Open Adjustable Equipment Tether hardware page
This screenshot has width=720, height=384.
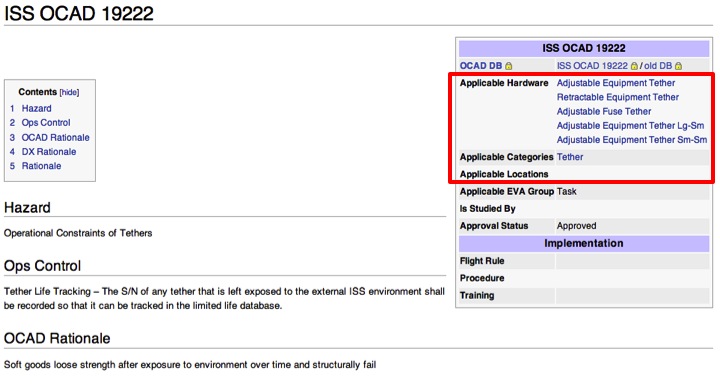point(616,83)
